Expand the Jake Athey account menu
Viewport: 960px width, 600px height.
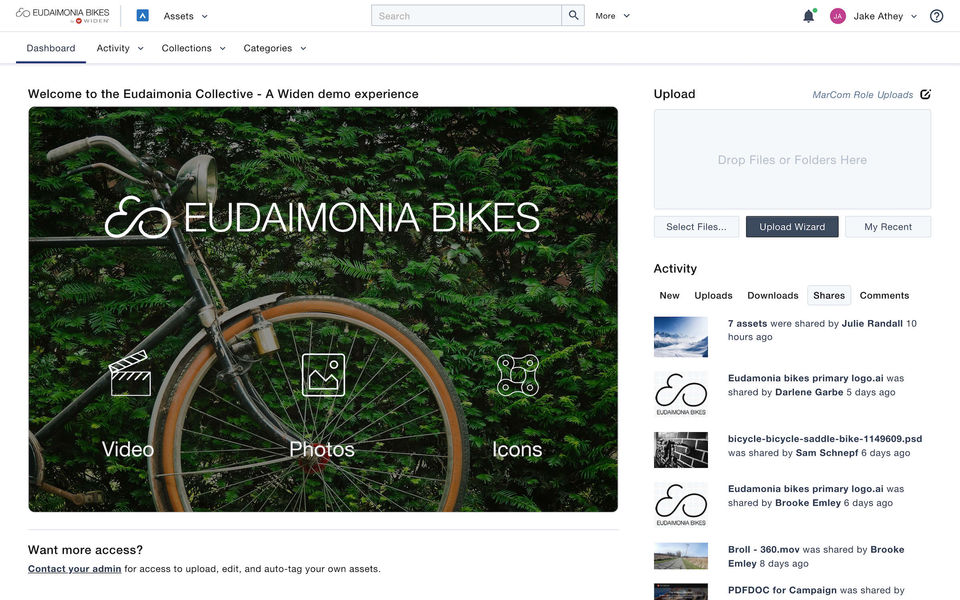(885, 16)
